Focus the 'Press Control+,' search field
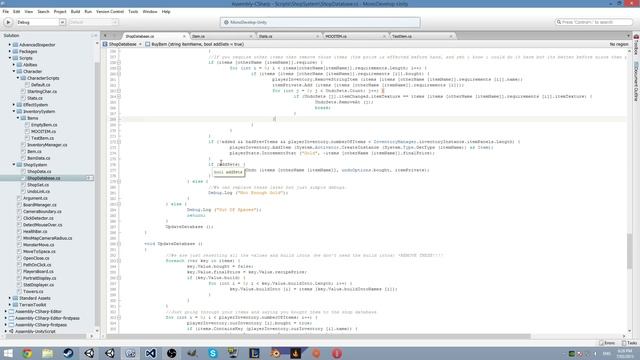Screen dimensions: 640x360 594,22
